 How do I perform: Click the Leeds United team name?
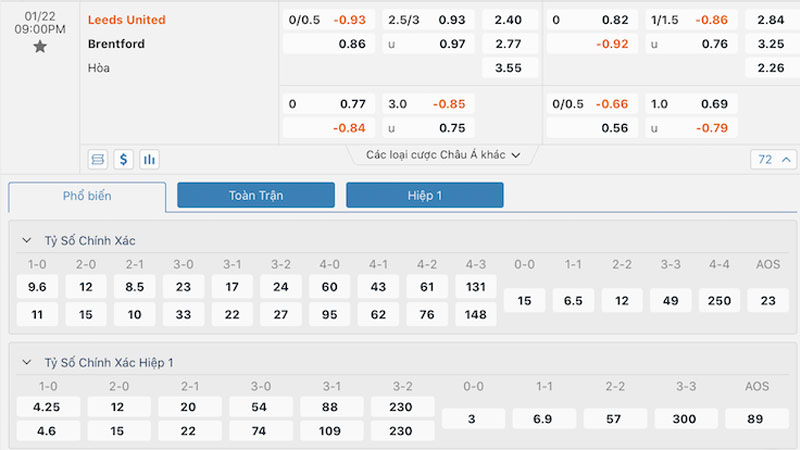[x=127, y=20]
